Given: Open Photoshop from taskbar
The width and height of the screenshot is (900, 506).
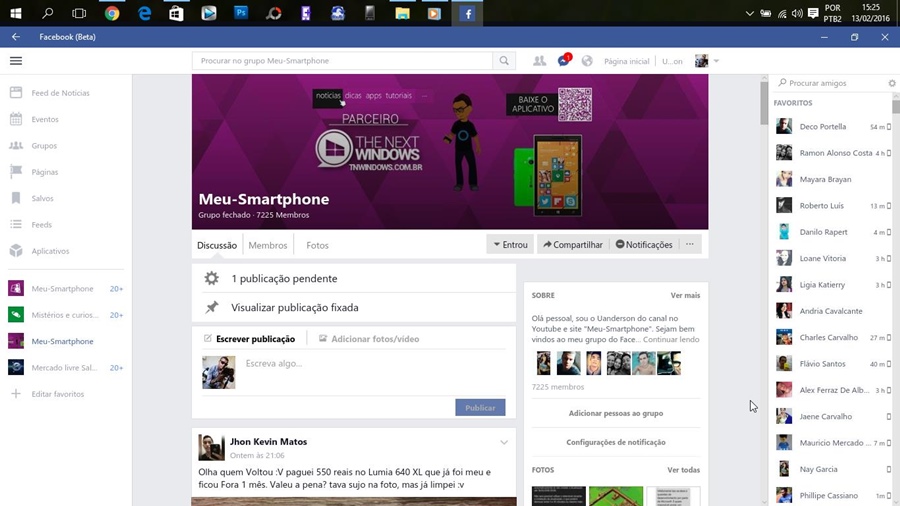Looking at the screenshot, I should pyautogui.click(x=241, y=13).
